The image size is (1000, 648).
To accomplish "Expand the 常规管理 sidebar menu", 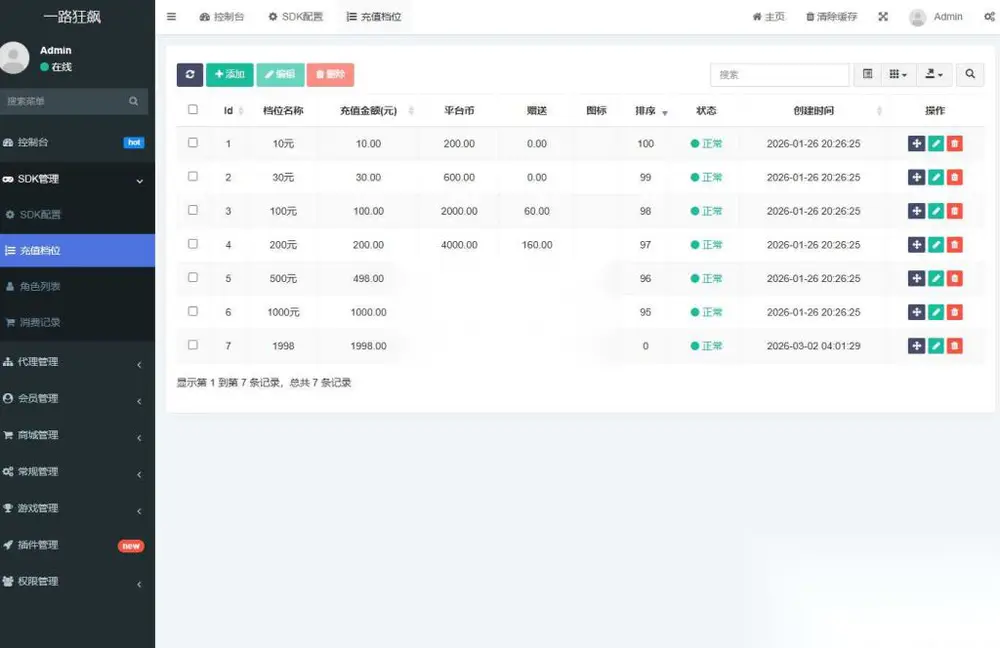I will click(77, 472).
